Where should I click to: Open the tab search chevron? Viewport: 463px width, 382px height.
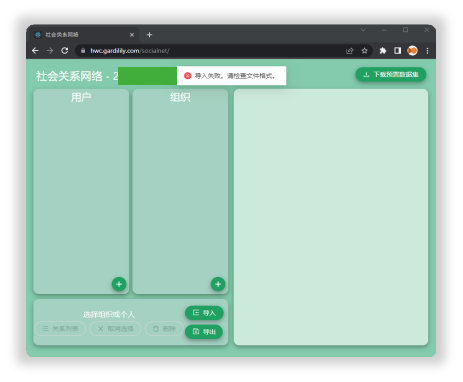click(x=363, y=30)
